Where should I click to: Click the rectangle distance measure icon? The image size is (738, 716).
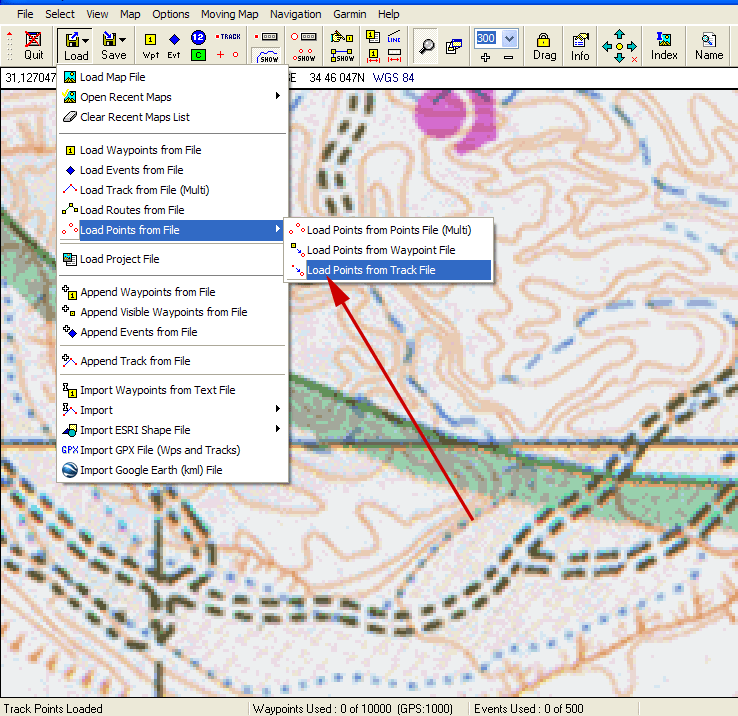point(394,56)
